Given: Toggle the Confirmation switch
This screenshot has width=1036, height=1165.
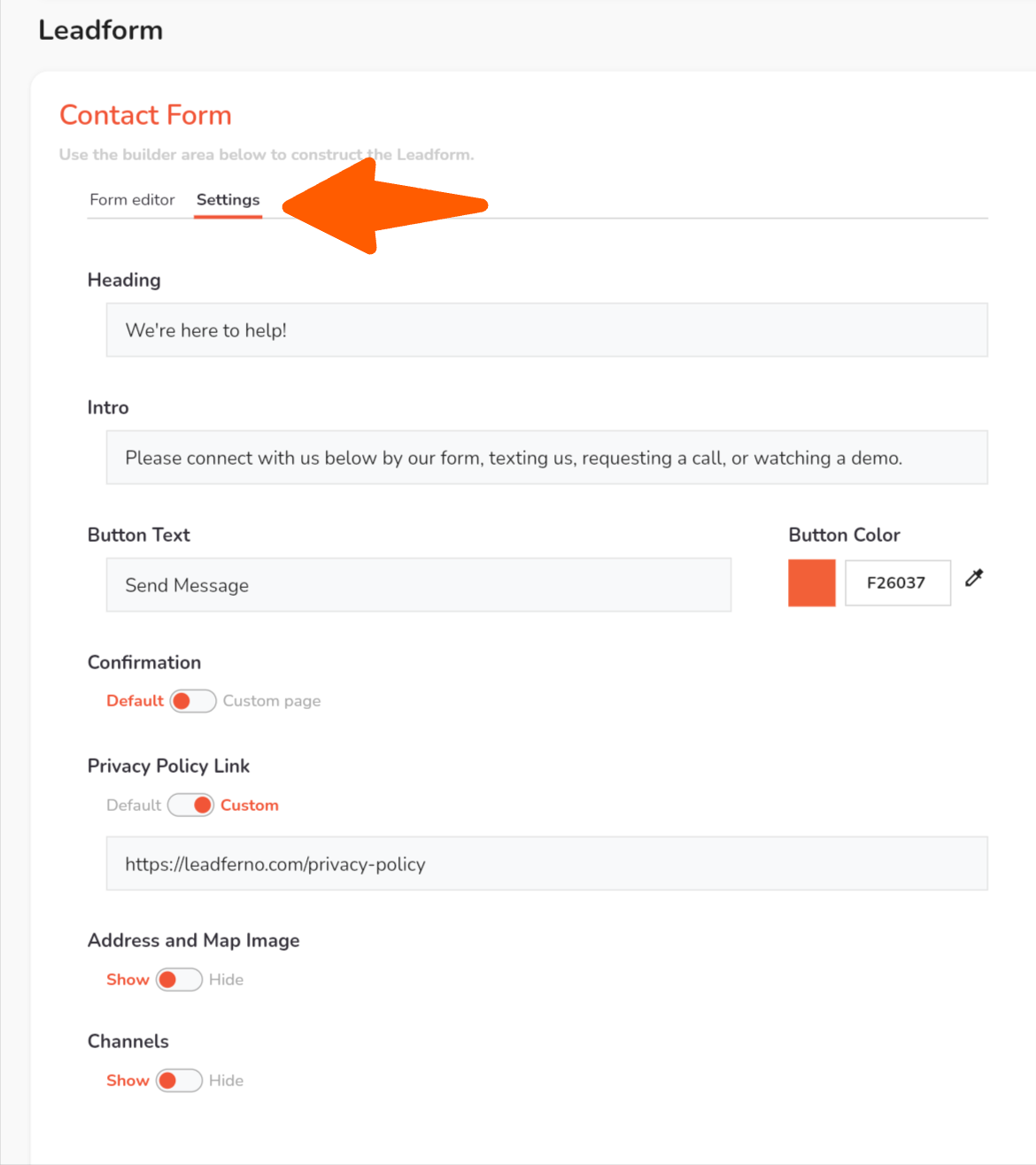Looking at the screenshot, I should 193,701.
